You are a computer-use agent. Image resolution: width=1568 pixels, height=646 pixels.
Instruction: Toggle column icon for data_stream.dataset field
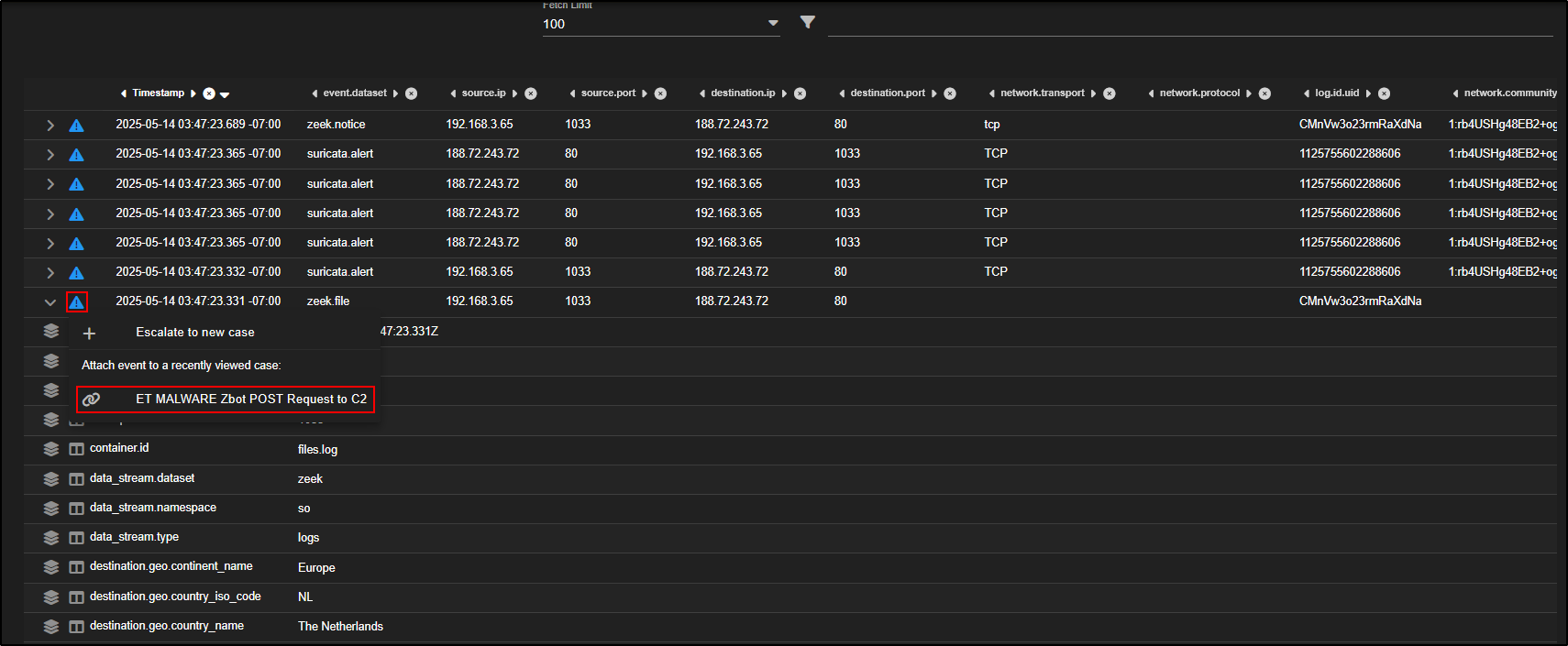[x=77, y=479]
